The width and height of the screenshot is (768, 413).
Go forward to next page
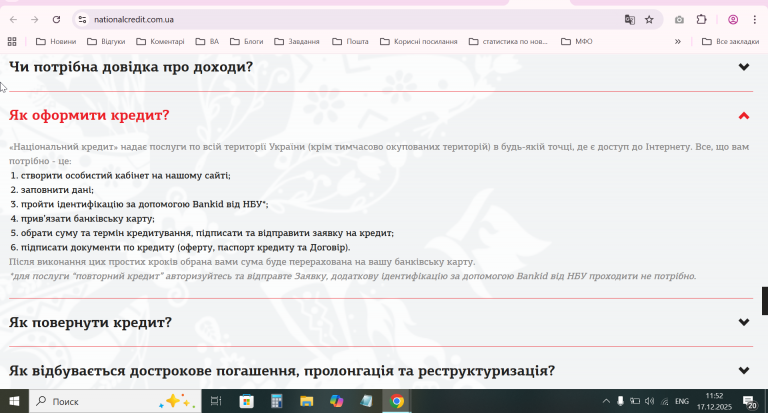tap(35, 20)
